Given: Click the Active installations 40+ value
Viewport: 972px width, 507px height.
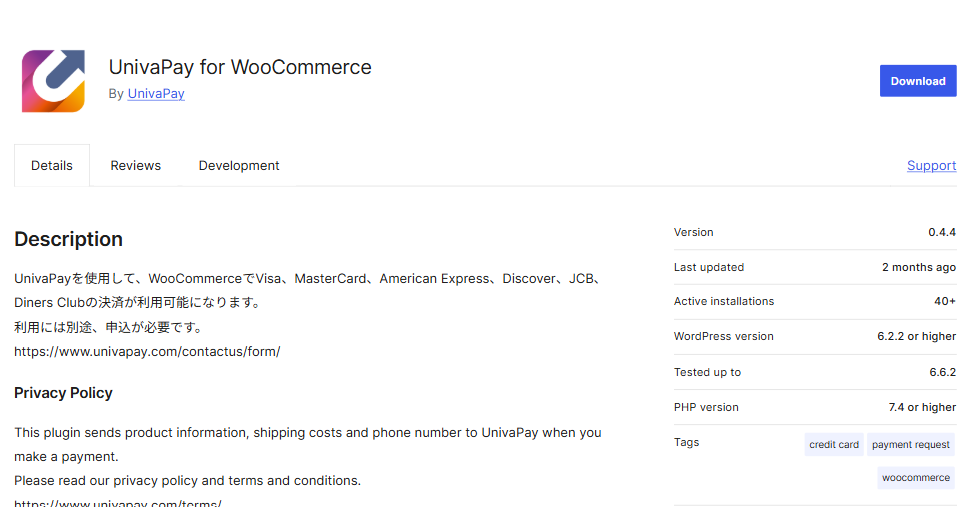Looking at the screenshot, I should [x=945, y=302].
